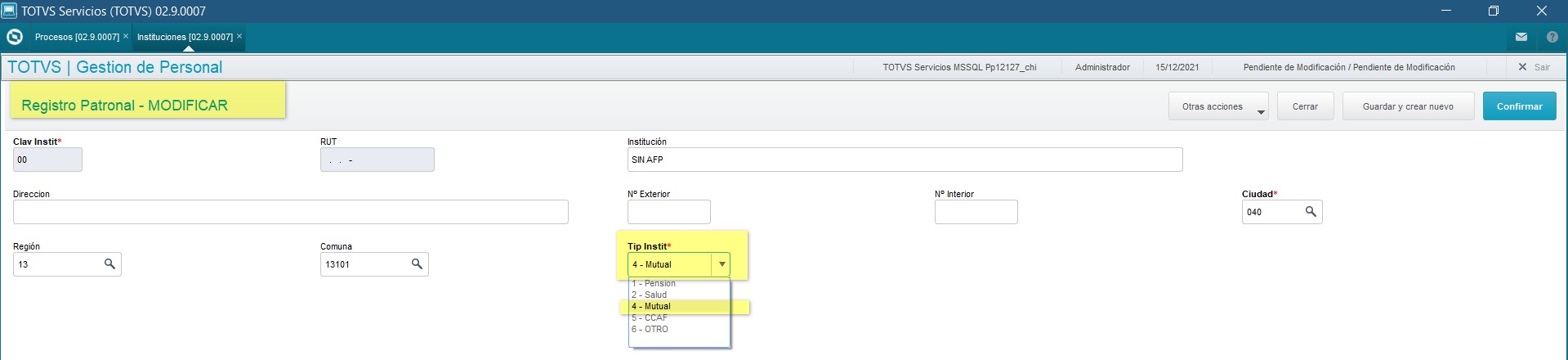Select 5 - CCAF in the list
Screen dimensions: 1568x360
pyautogui.click(x=678, y=317)
